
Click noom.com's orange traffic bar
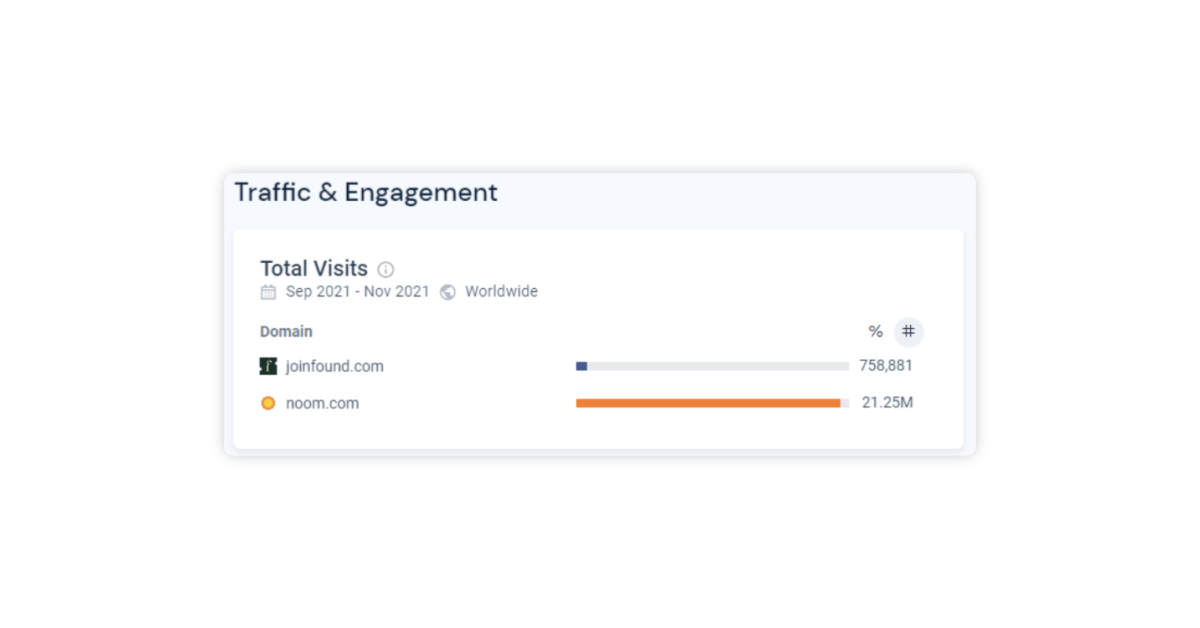(708, 403)
